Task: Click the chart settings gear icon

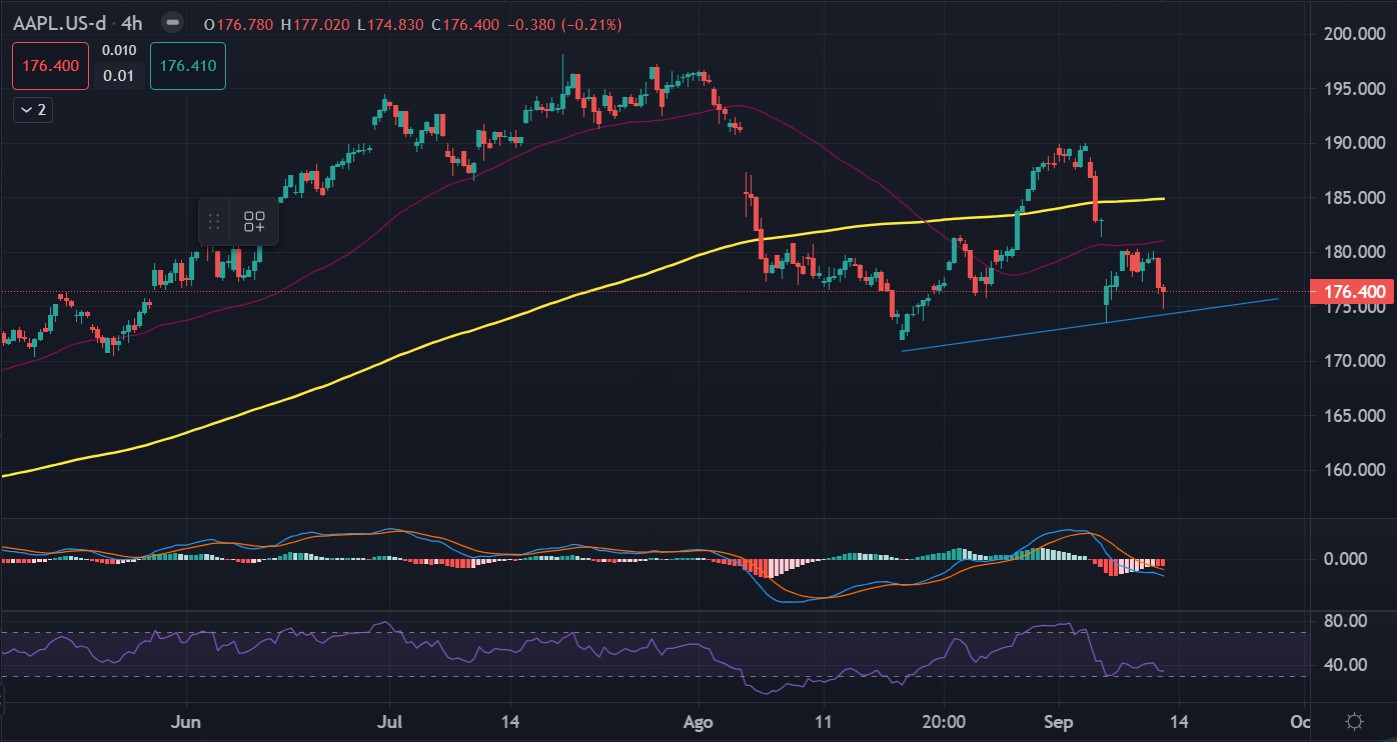Action: (x=1355, y=721)
